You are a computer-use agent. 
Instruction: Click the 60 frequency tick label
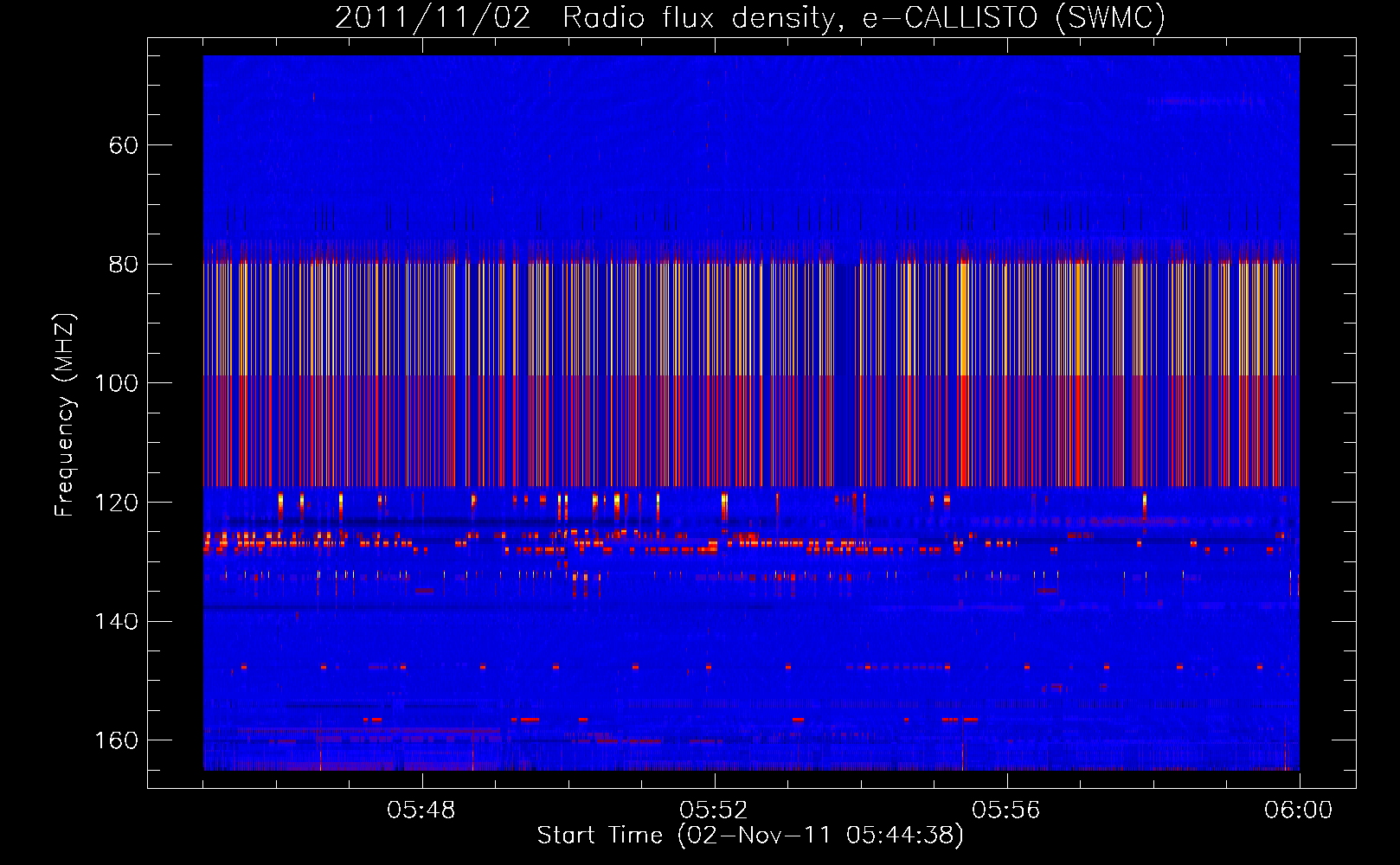123,145
